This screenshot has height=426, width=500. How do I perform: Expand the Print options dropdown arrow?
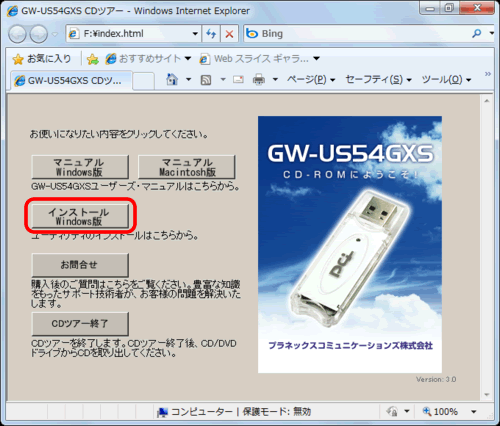(x=275, y=80)
